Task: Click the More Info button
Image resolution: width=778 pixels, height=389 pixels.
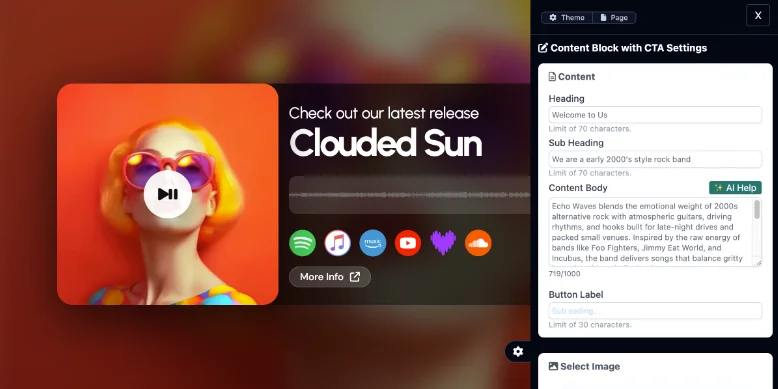Action: pyautogui.click(x=330, y=277)
